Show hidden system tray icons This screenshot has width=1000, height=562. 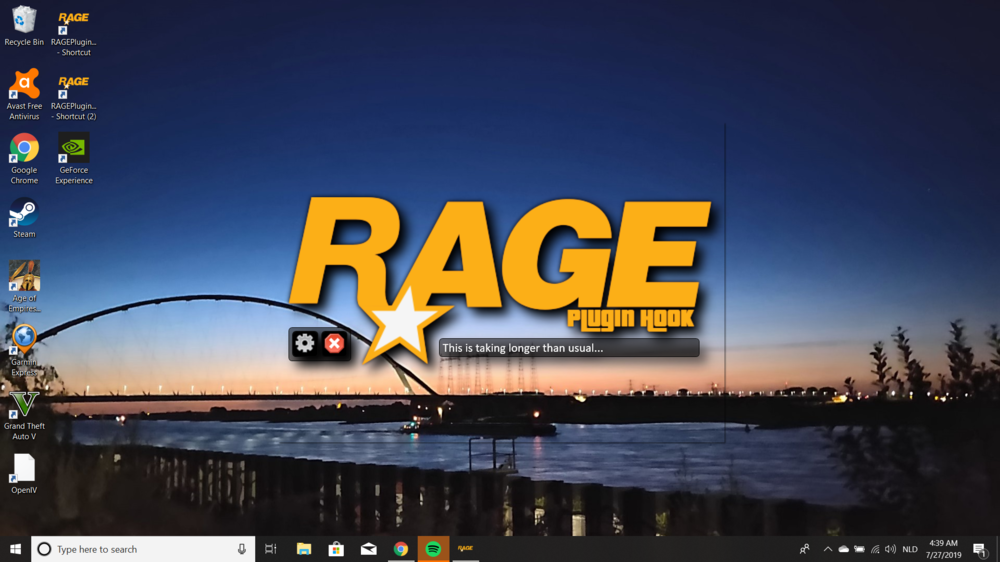tap(828, 549)
